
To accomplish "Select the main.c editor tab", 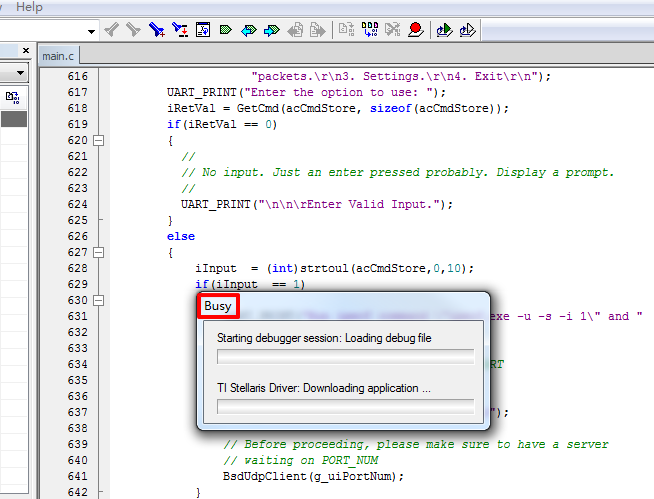I will (58, 56).
